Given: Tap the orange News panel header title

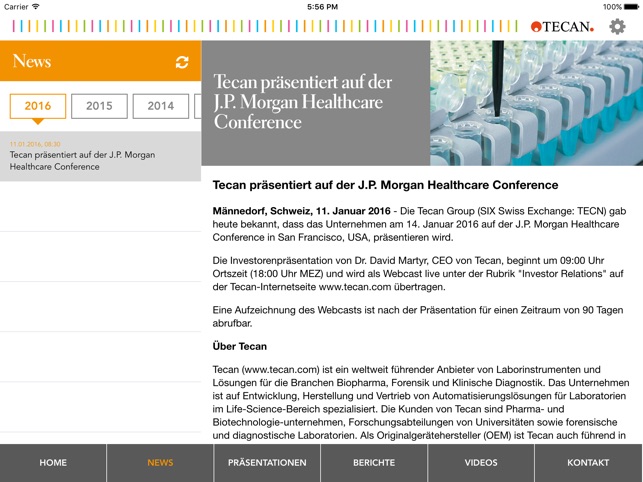Looking at the screenshot, I should pos(32,61).
